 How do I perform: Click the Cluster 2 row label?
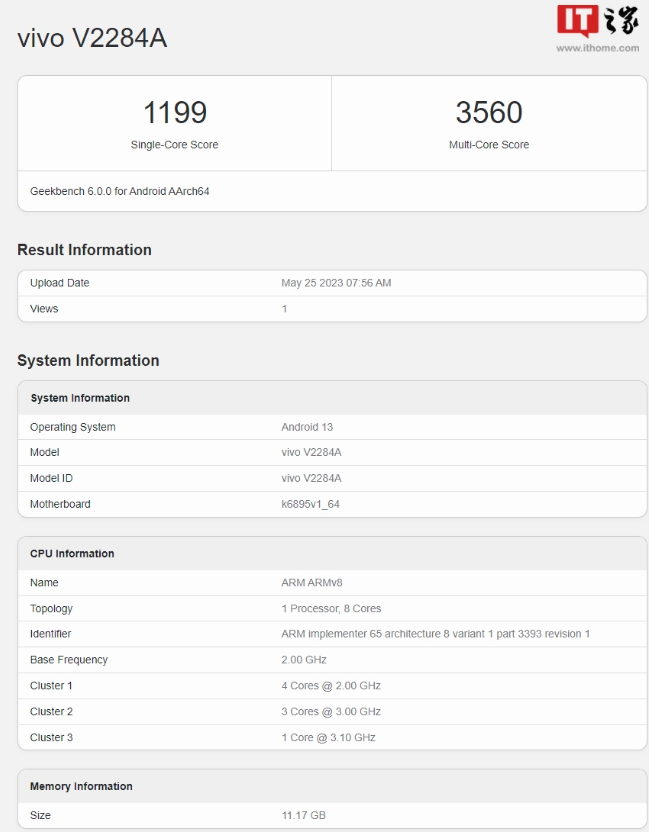coord(51,712)
